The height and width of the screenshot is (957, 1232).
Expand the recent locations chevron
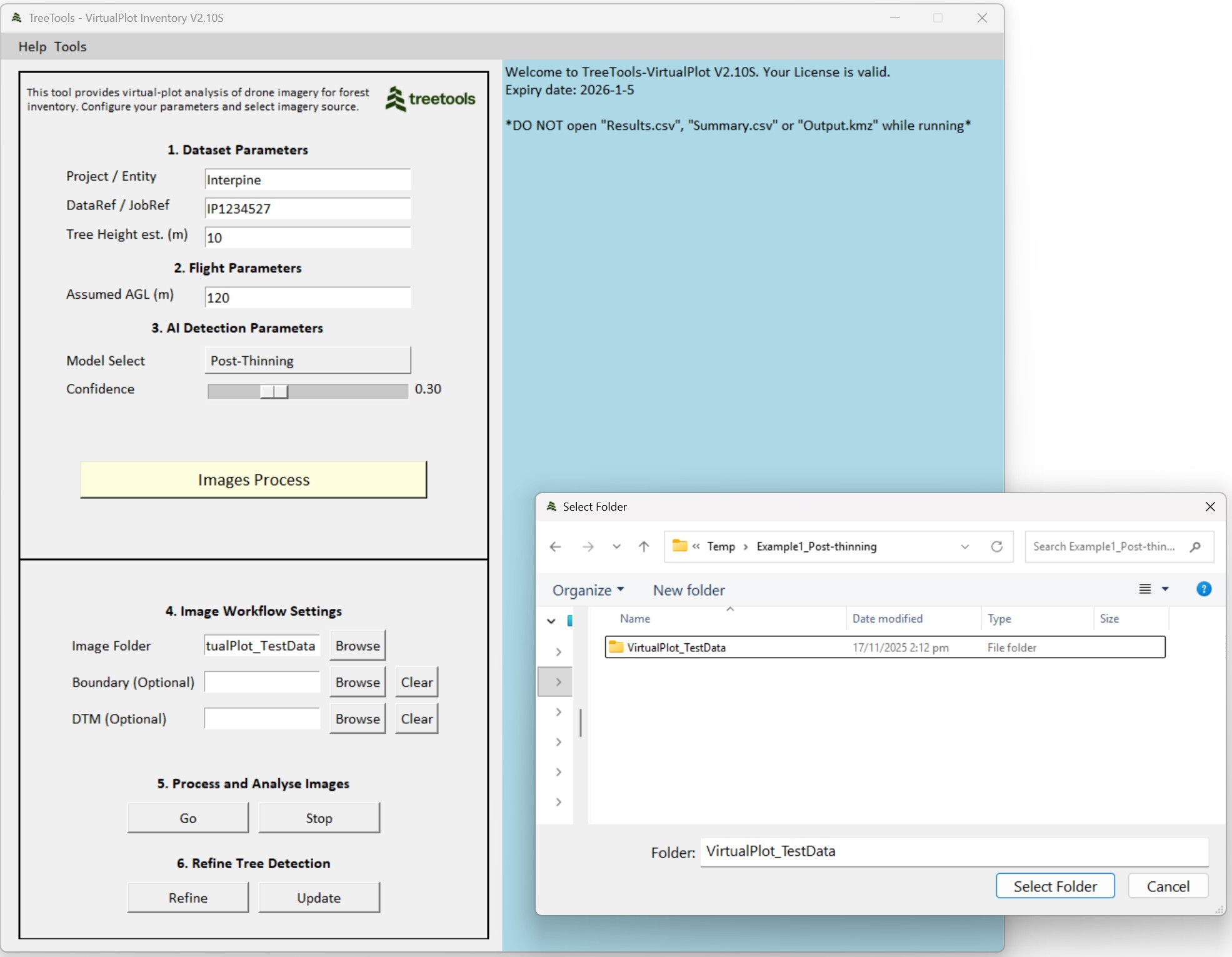616,547
